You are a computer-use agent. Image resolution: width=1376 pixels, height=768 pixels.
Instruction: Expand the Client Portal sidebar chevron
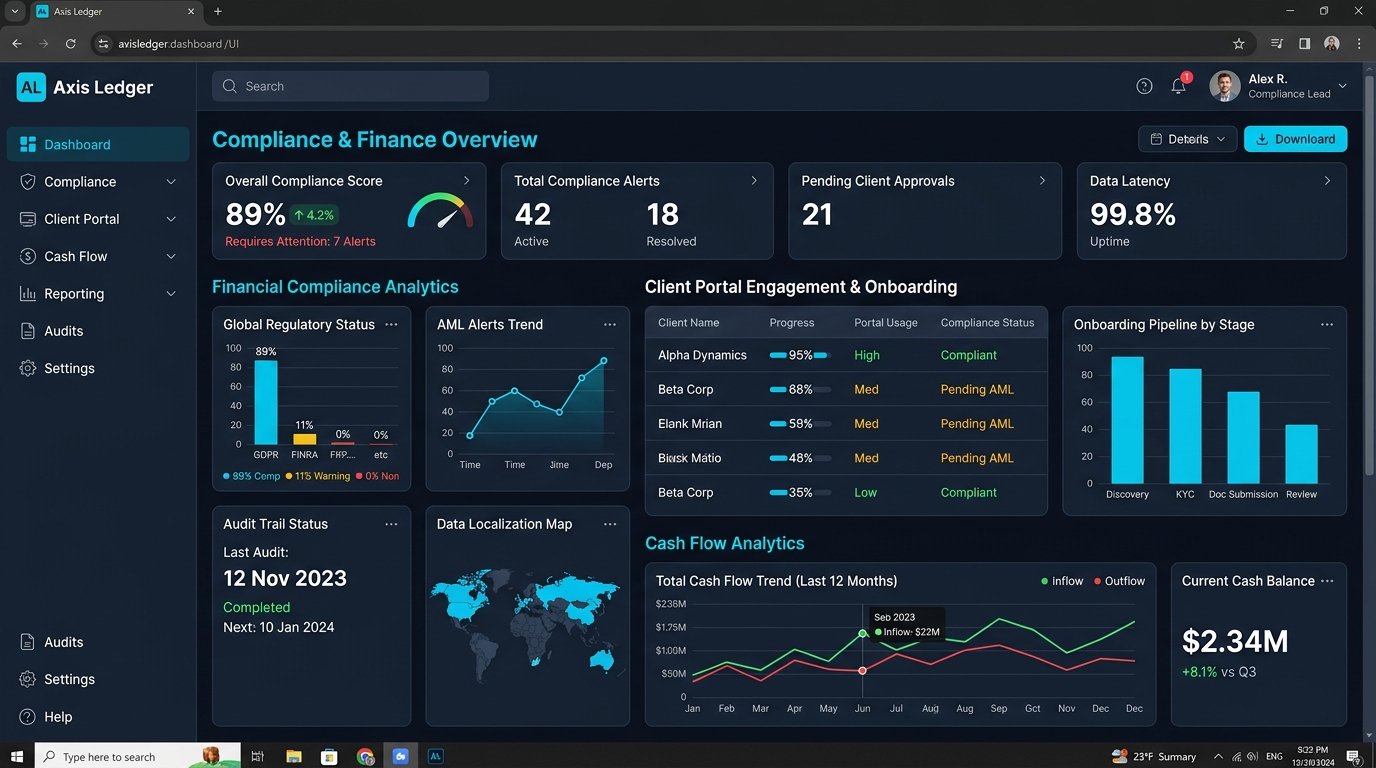pyautogui.click(x=171, y=219)
